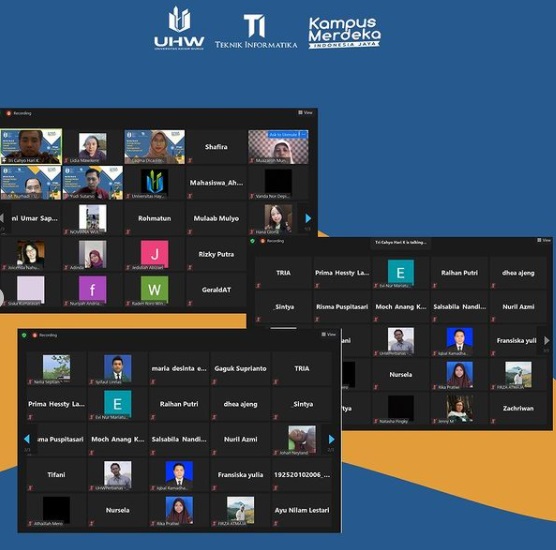Select the green W avatar tile
Screen dimensions: 556x550
click(155, 290)
